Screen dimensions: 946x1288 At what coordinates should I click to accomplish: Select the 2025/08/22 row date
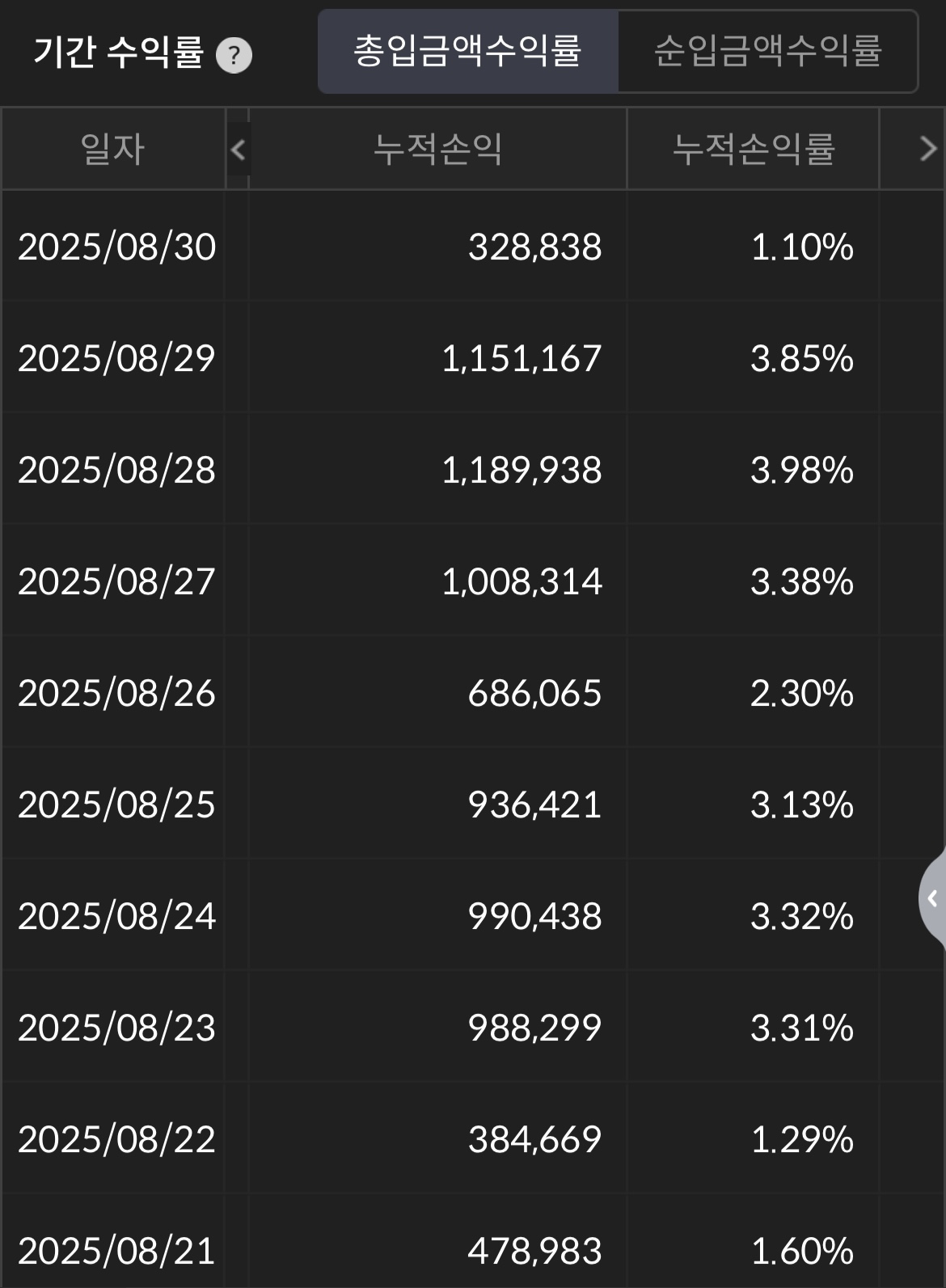(116, 1139)
